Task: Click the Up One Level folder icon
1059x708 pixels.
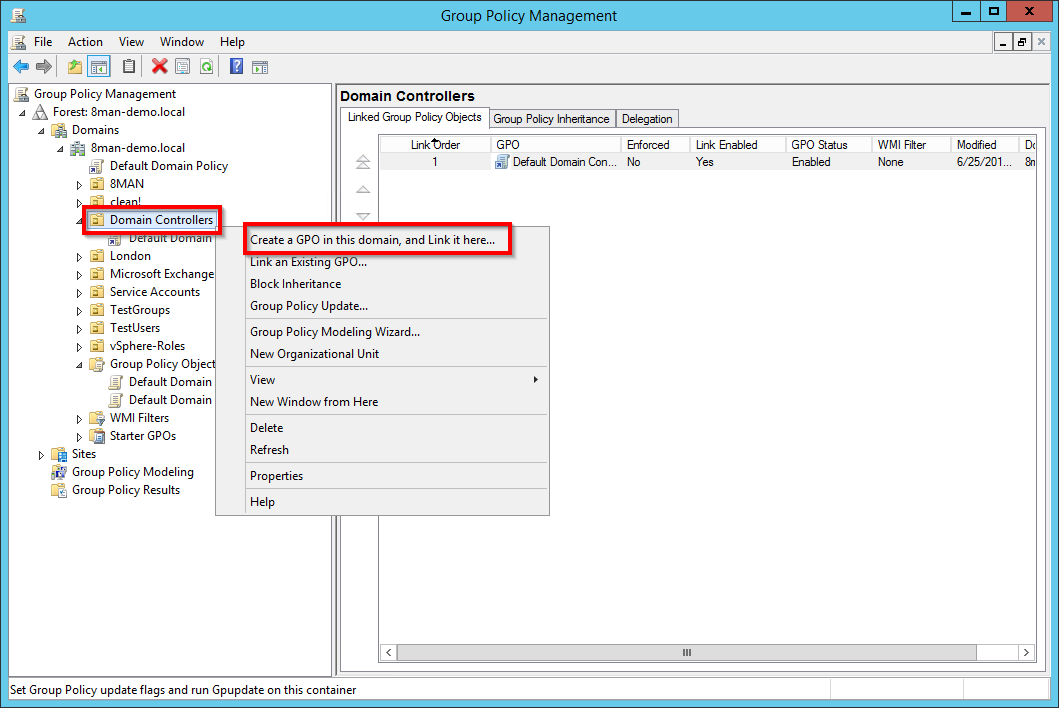Action: click(75, 67)
